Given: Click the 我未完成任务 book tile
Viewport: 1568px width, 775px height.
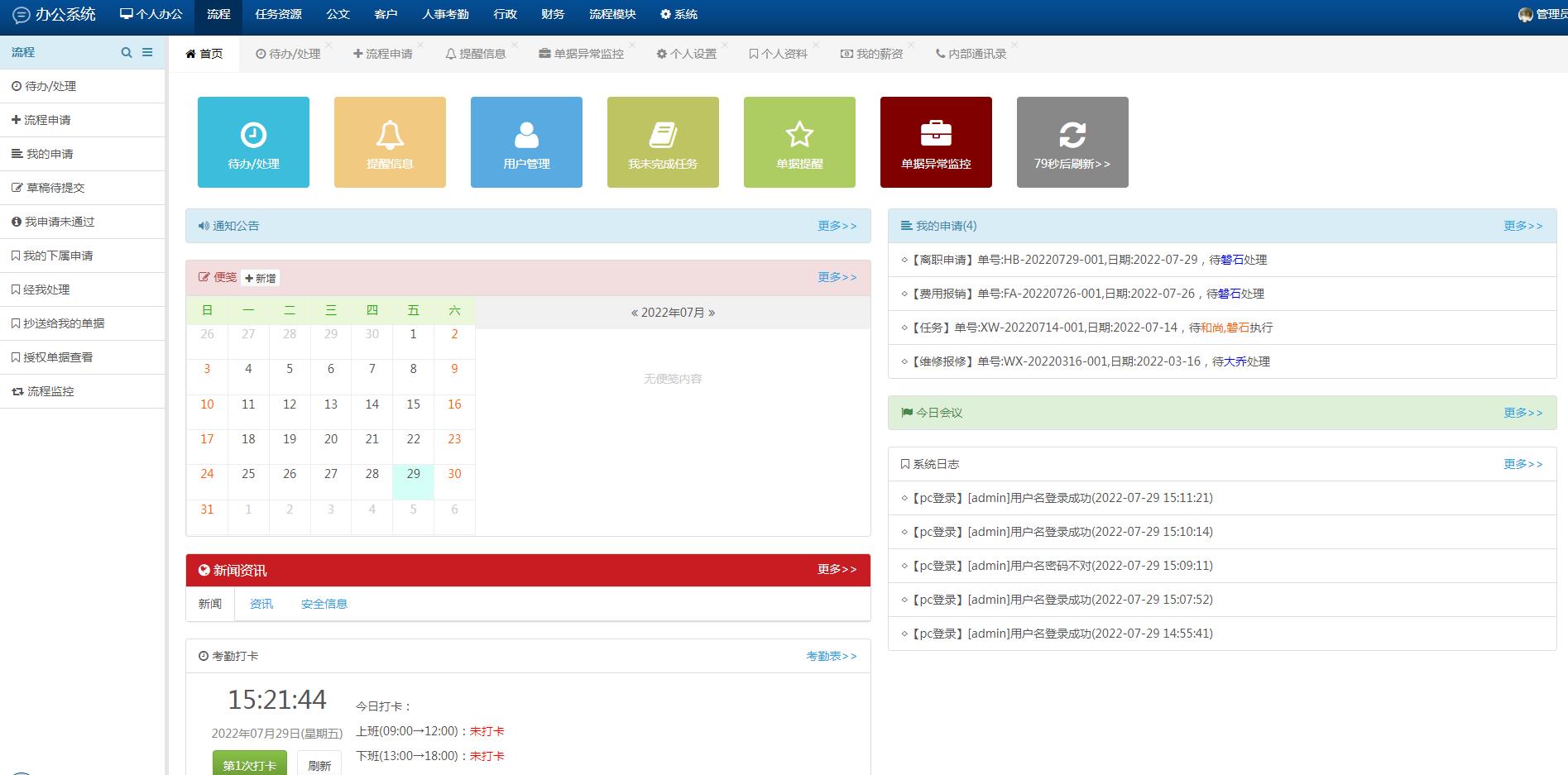Looking at the screenshot, I should pos(663,142).
